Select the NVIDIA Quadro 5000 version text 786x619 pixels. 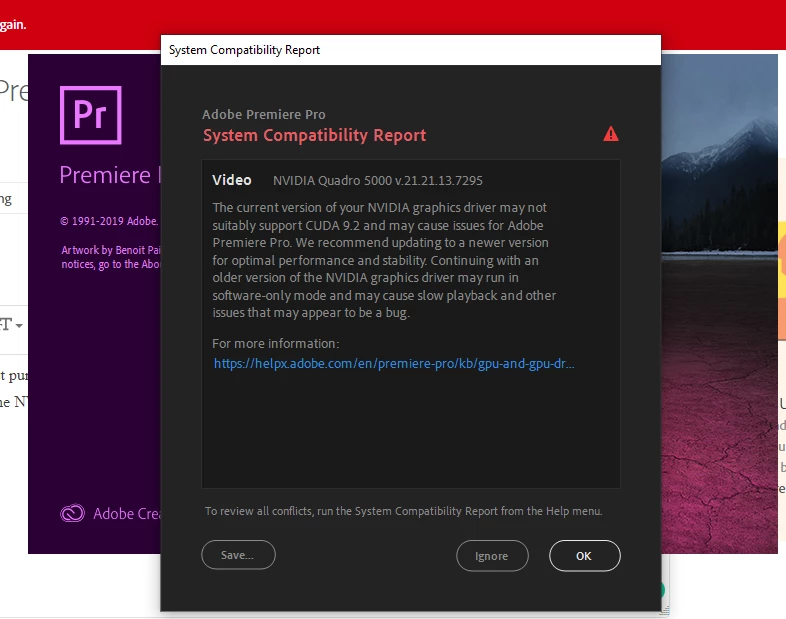point(377,180)
